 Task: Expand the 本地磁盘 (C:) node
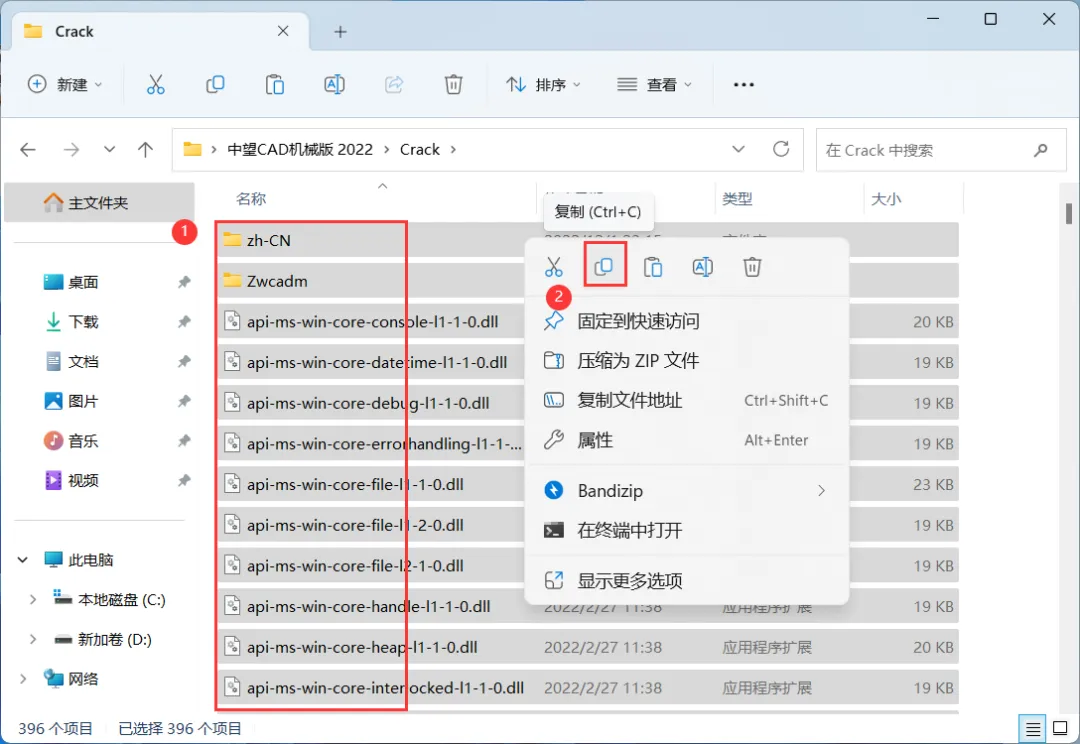(x=32, y=600)
